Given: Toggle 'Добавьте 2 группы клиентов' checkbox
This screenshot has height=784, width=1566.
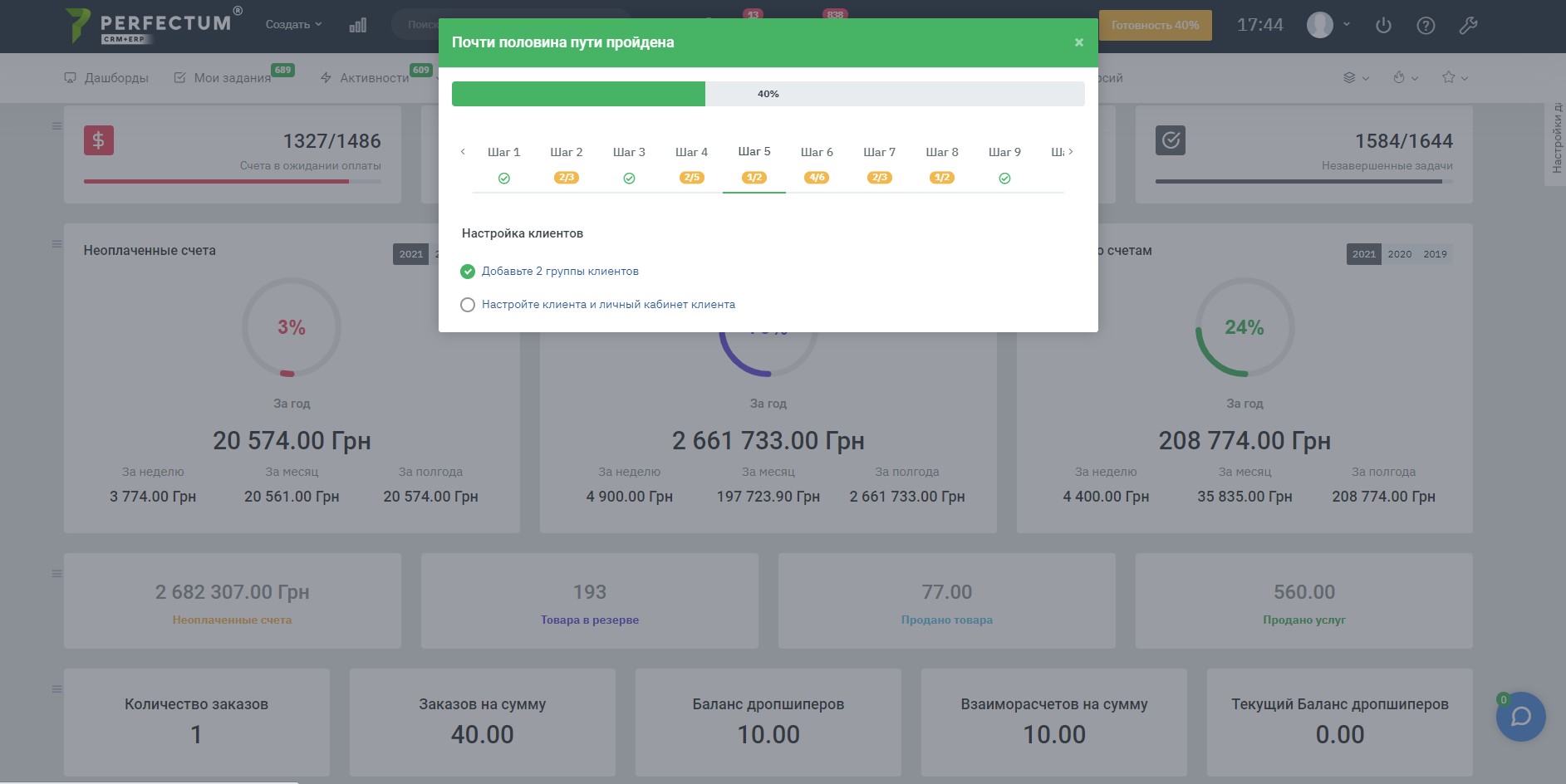Looking at the screenshot, I should tap(468, 272).
